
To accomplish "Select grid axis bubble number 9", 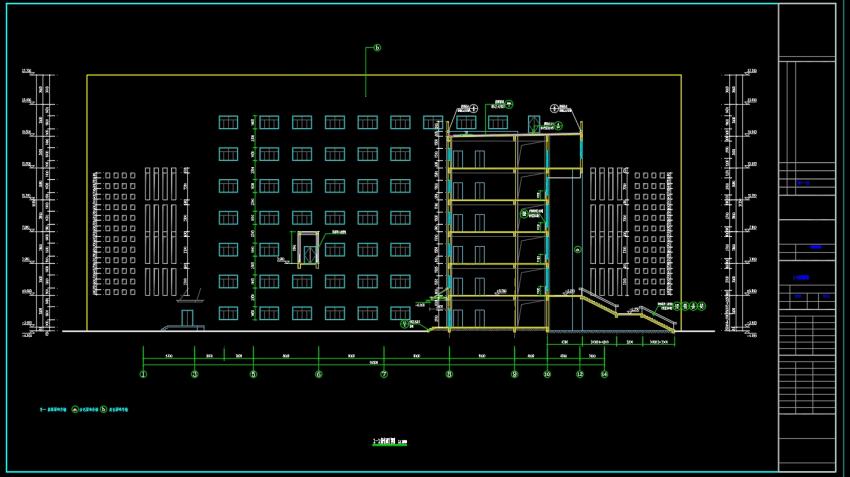I will [514, 374].
